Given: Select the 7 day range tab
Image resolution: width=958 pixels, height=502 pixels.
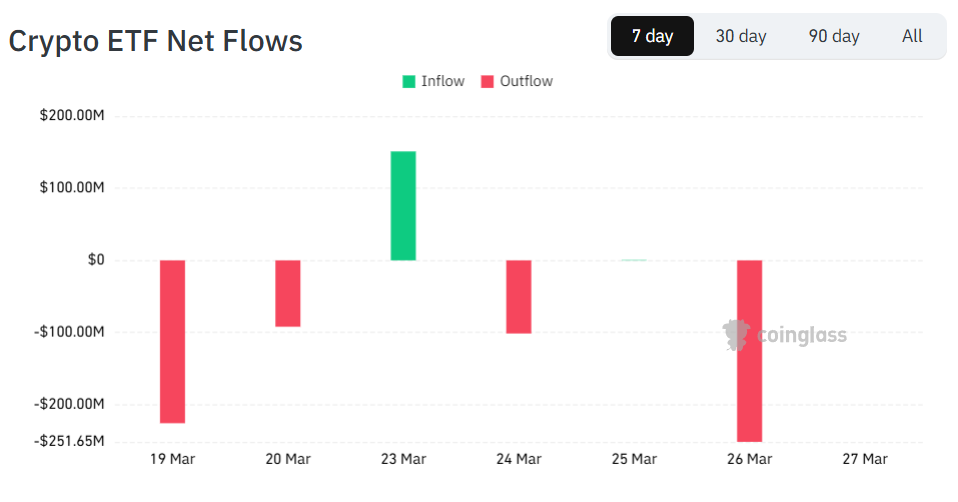Looking at the screenshot, I should 652,37.
